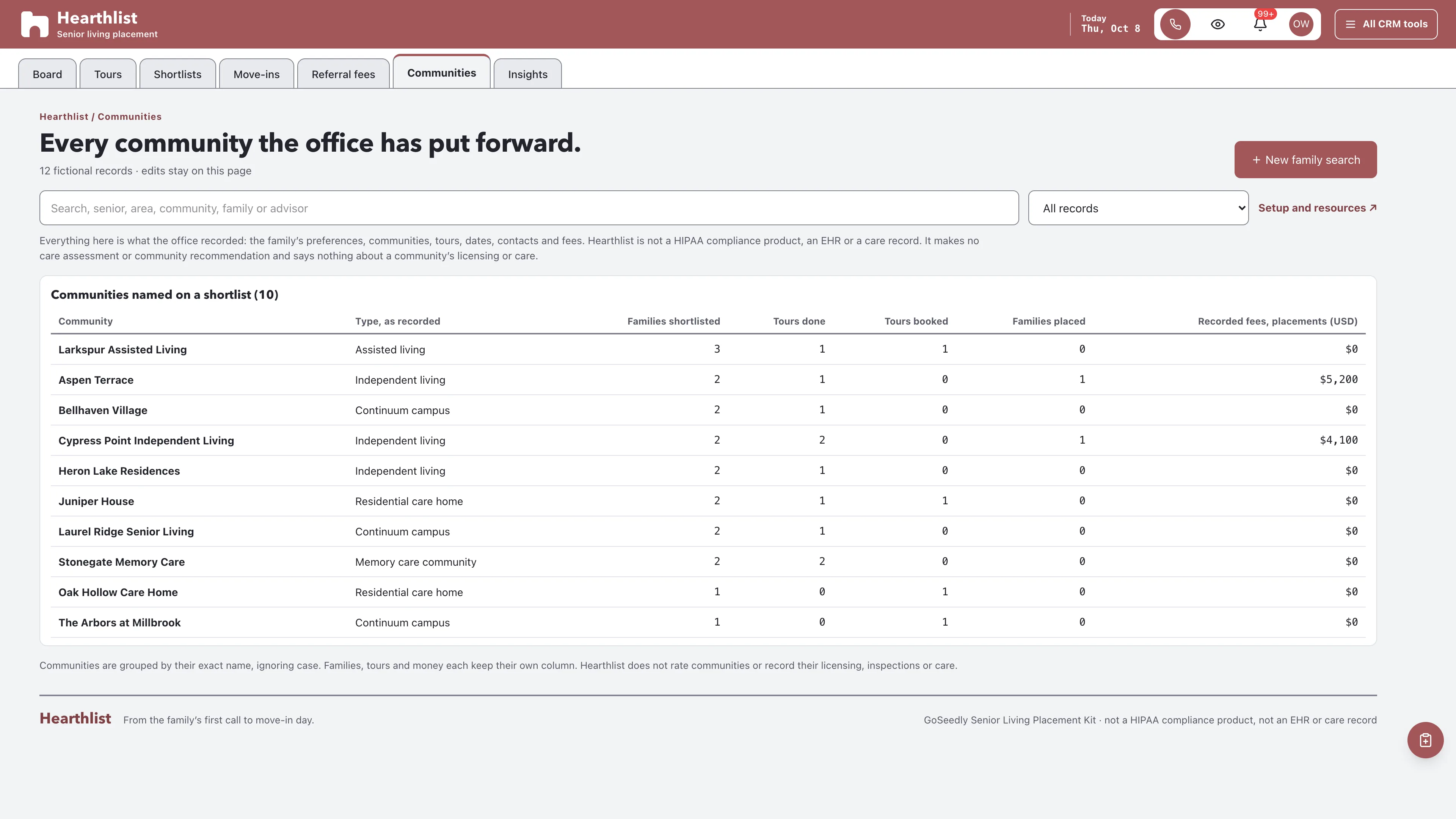
Task: Click the Community column header
Action: [x=85, y=321]
